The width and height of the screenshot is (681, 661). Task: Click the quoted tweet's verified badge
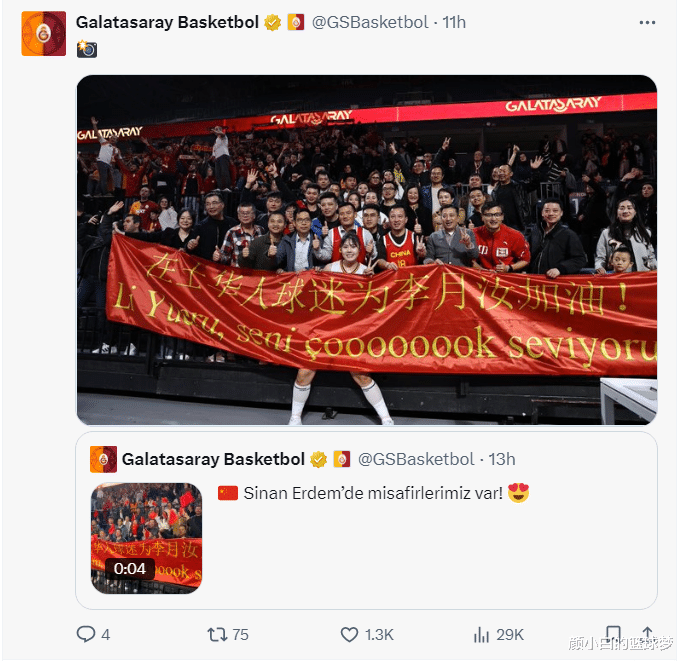[318, 459]
